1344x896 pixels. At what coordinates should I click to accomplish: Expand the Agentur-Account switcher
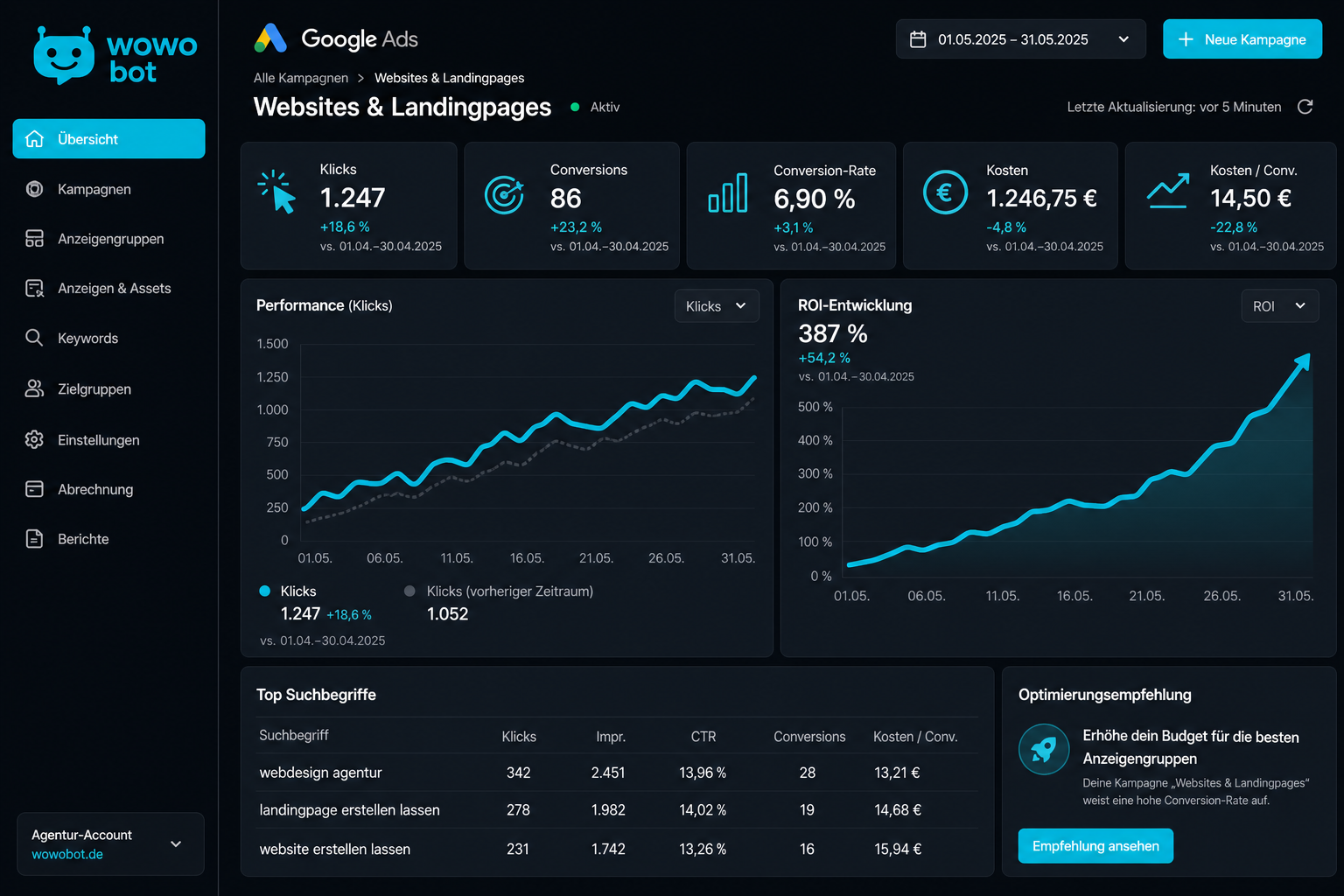coord(110,843)
